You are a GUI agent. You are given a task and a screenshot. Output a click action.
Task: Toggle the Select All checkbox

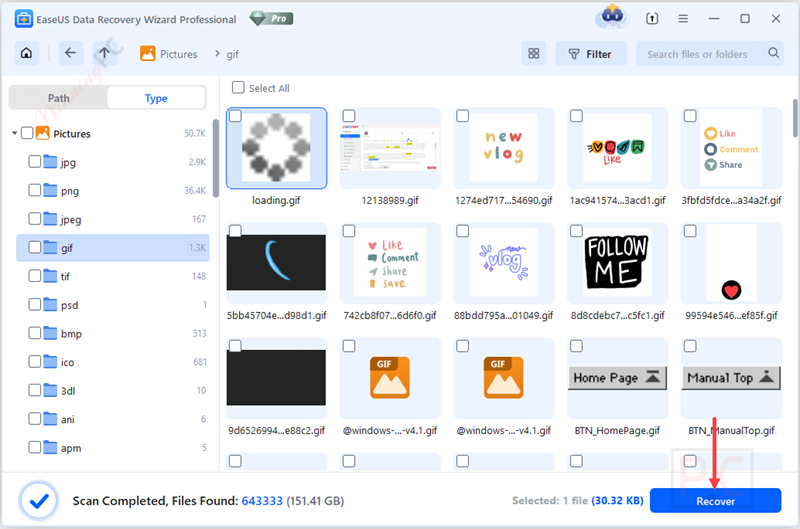(238, 87)
